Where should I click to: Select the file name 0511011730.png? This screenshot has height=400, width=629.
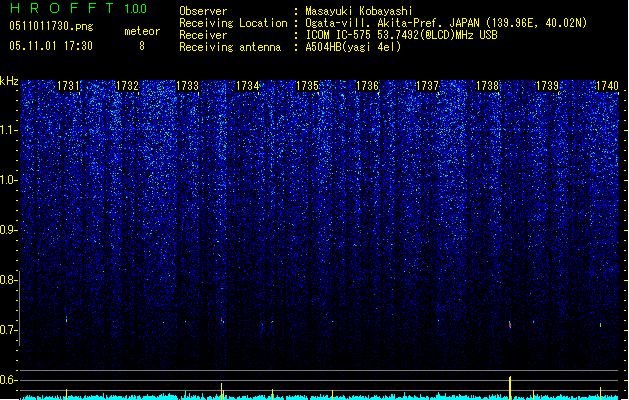(x=51, y=26)
